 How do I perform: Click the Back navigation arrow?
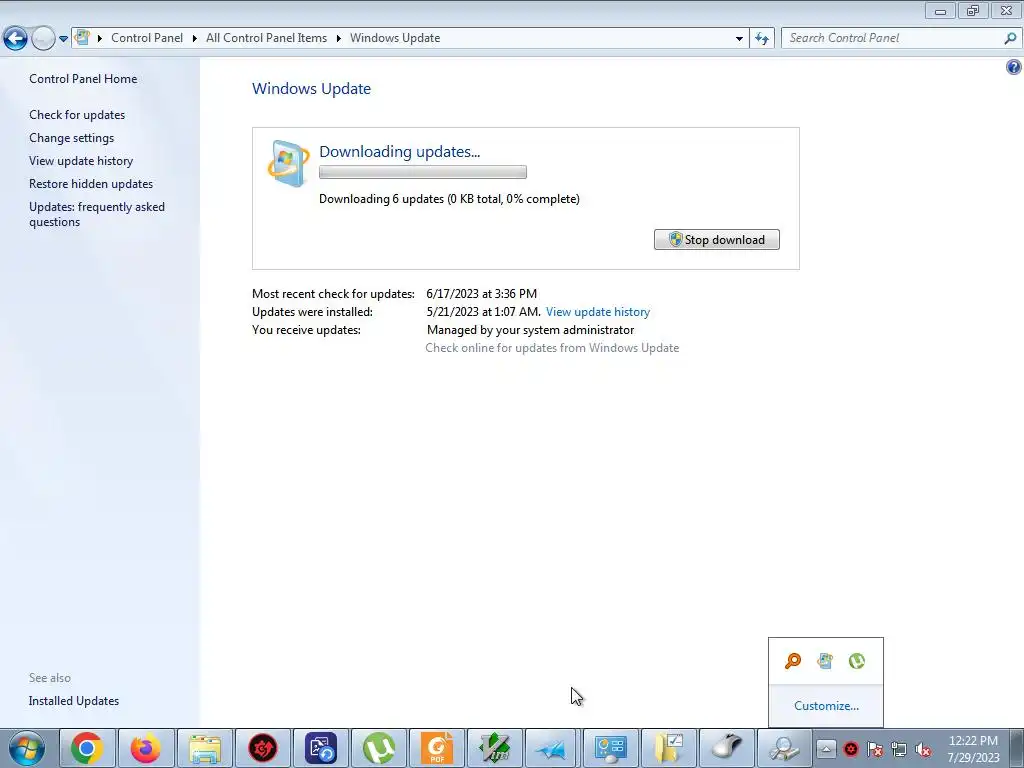[16, 39]
